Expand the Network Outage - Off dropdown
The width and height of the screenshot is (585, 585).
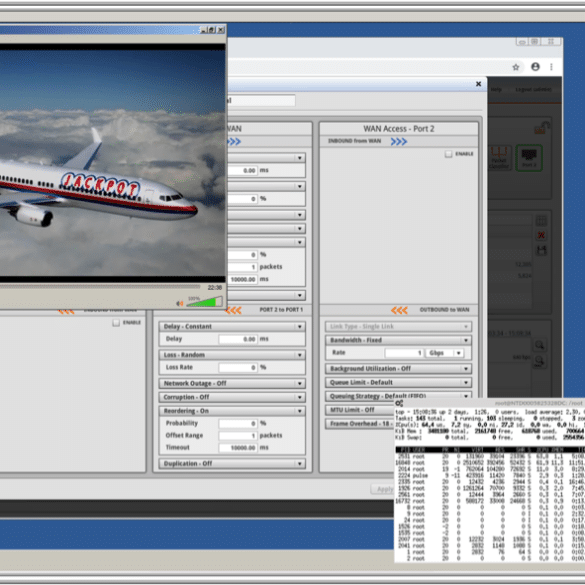click(x=232, y=383)
